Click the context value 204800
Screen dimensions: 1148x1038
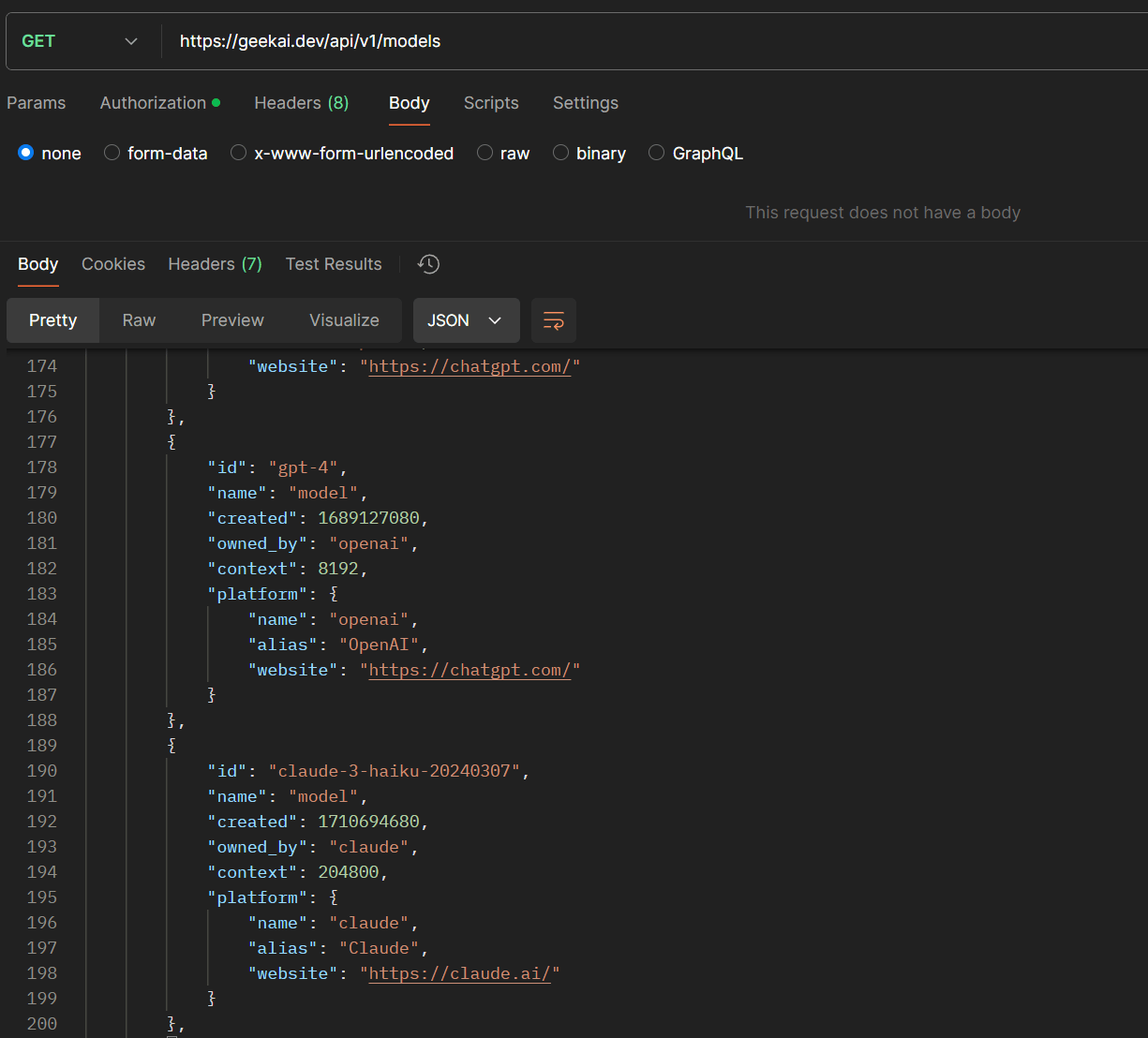(349, 872)
